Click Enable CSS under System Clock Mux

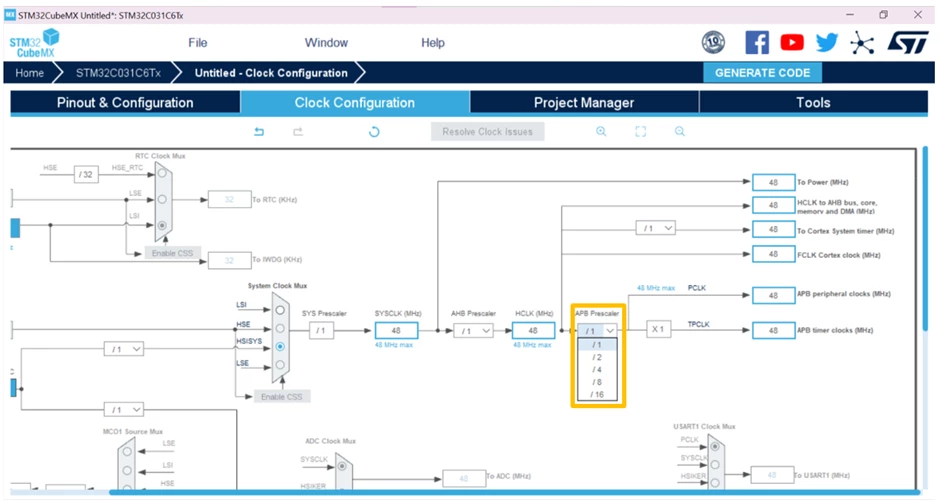pos(282,397)
